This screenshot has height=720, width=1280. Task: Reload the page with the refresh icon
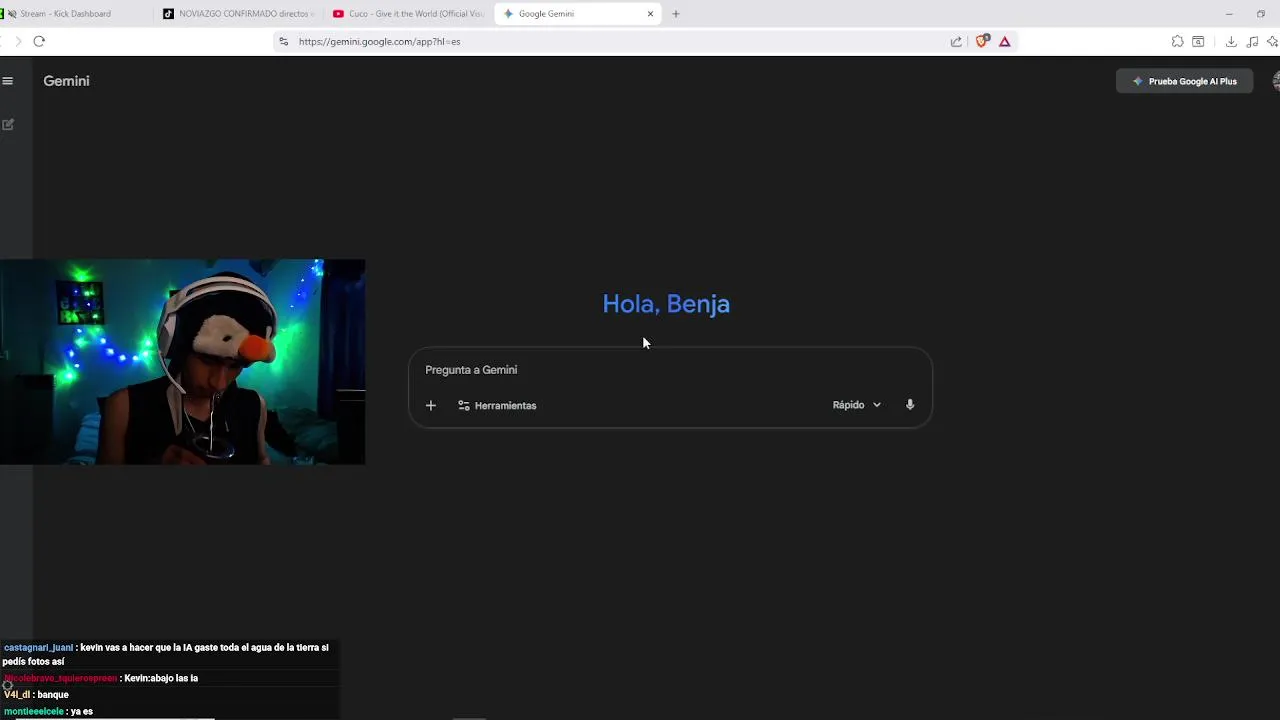point(39,41)
